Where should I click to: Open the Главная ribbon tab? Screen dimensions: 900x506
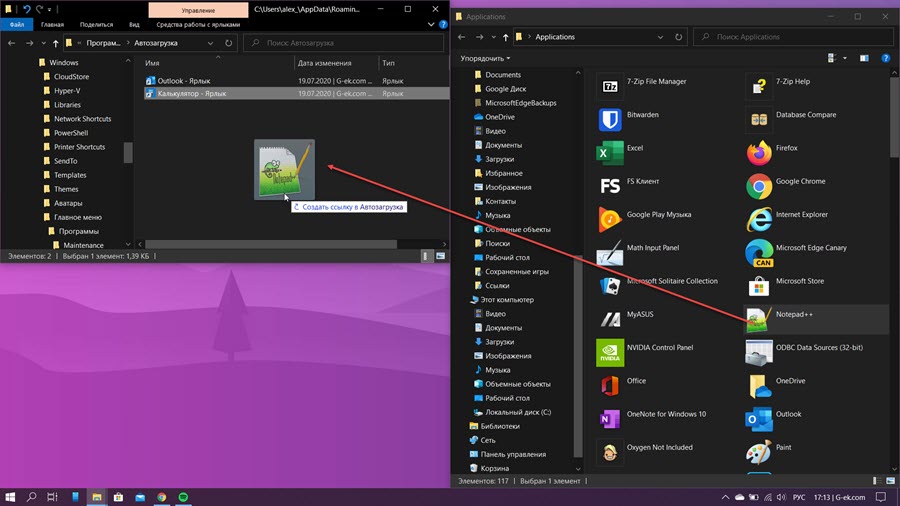[52, 25]
